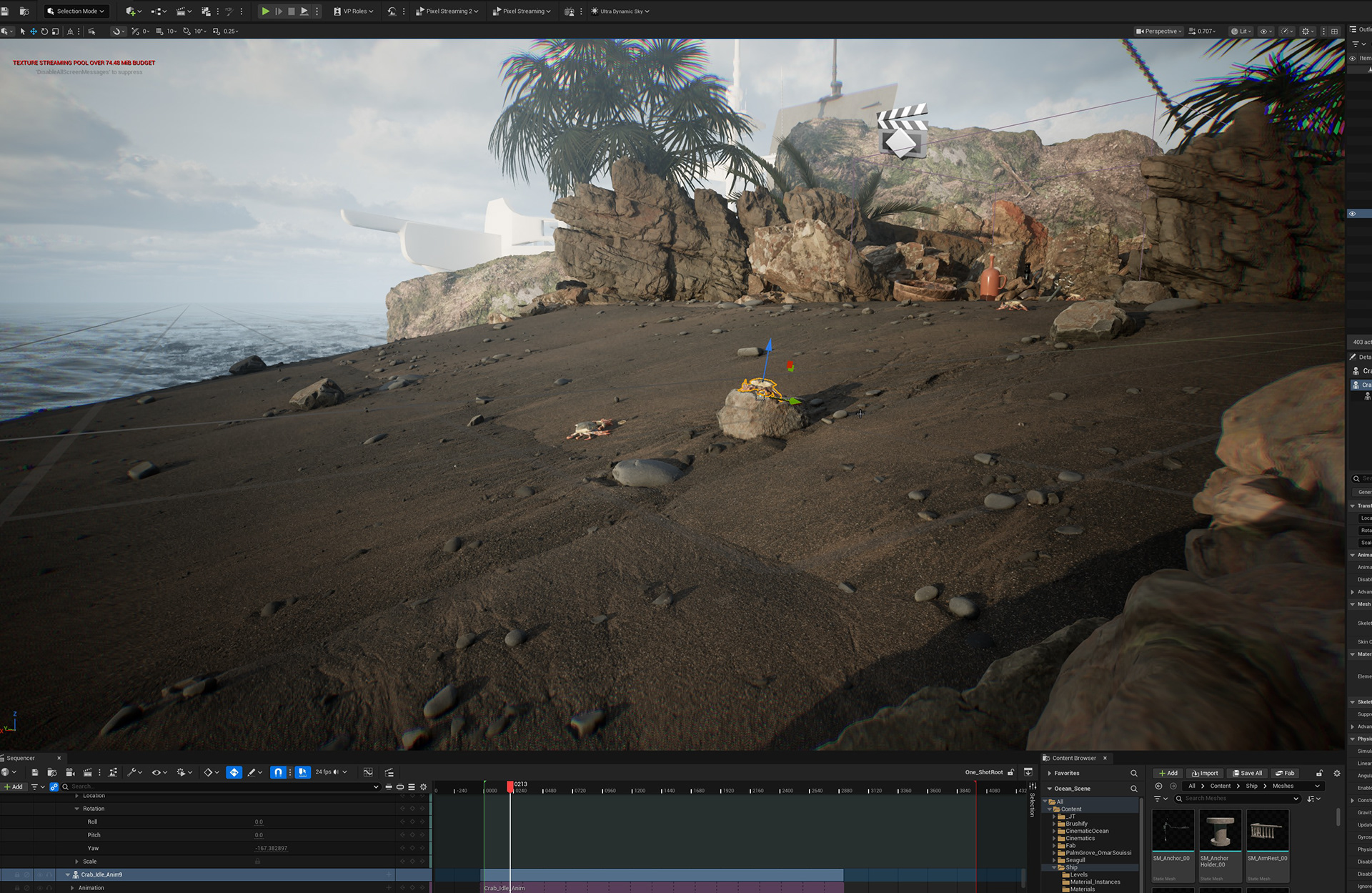Open the Pixel Streaming 2 dropdown

[x=447, y=11]
